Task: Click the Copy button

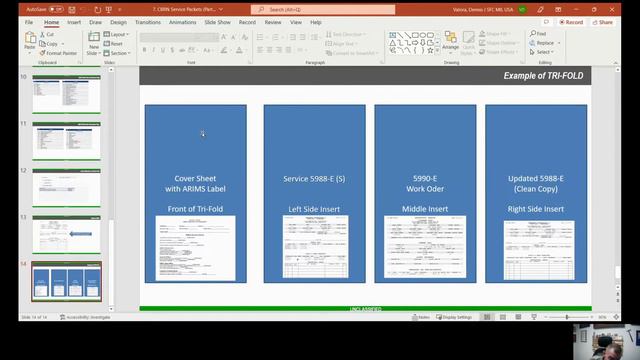Action: pyautogui.click(x=49, y=44)
